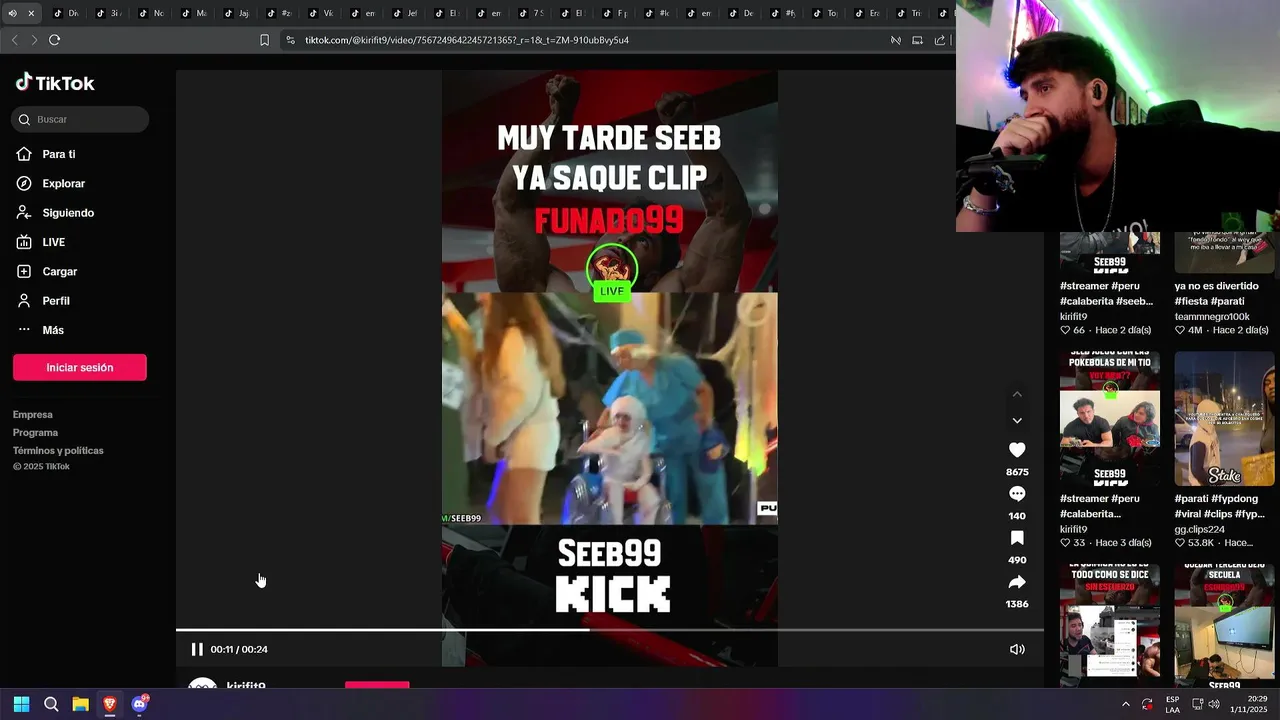Like the video with heart icon
This screenshot has width=1280, height=720.
(x=1017, y=450)
